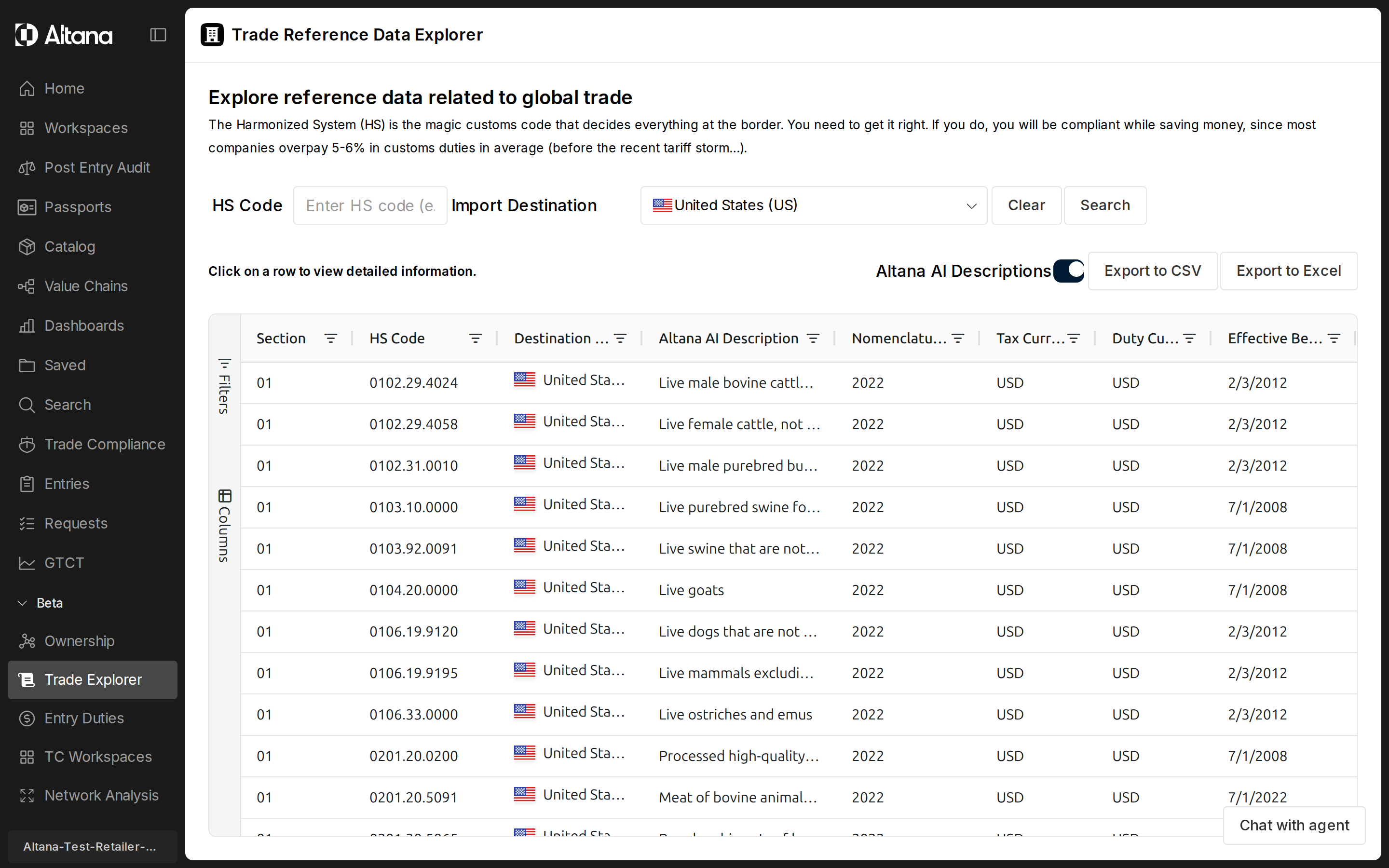Screen dimensions: 1389x868
Task: Click the Trade Compliance icon
Action: (27, 444)
